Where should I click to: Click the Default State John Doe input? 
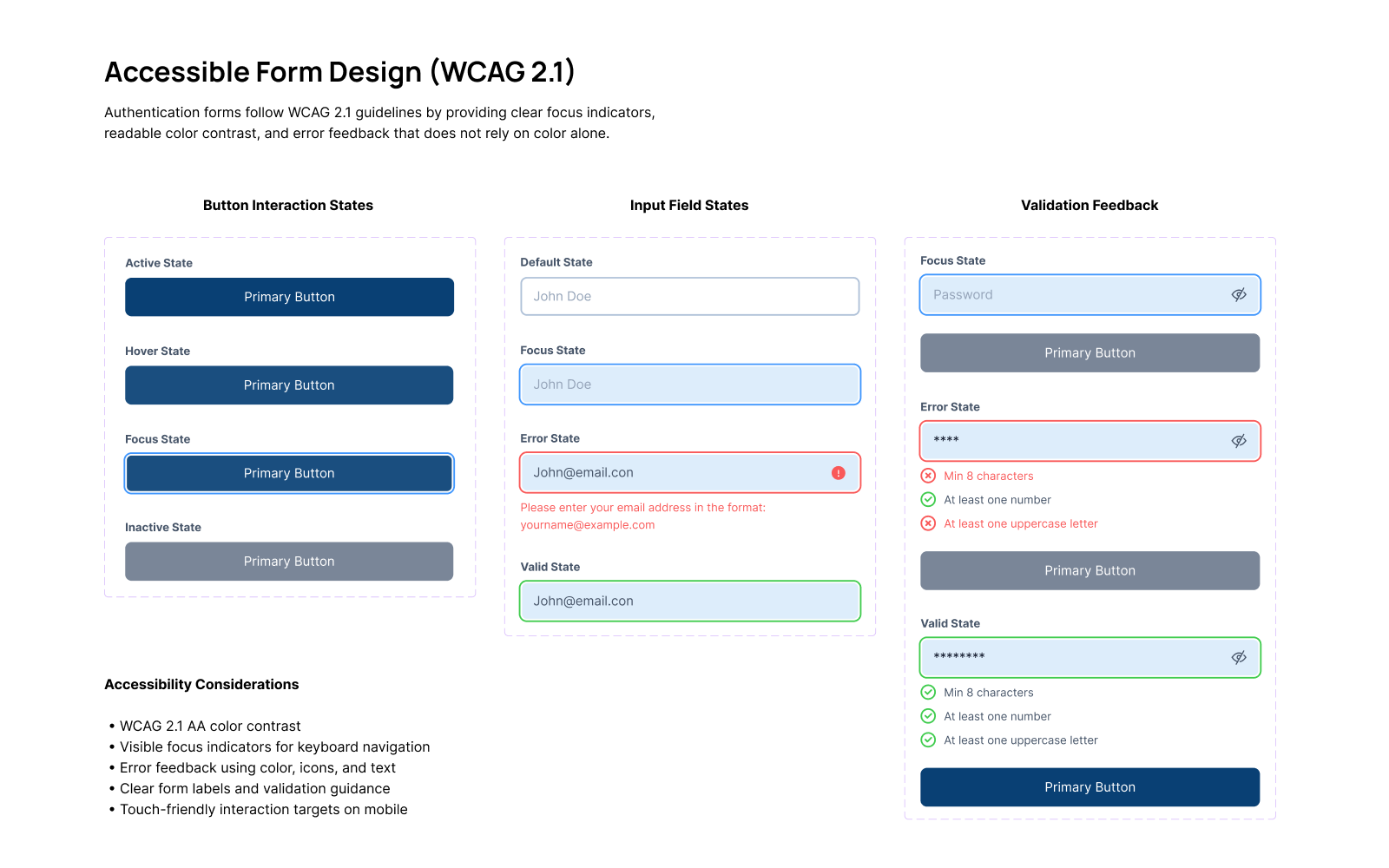pos(689,296)
